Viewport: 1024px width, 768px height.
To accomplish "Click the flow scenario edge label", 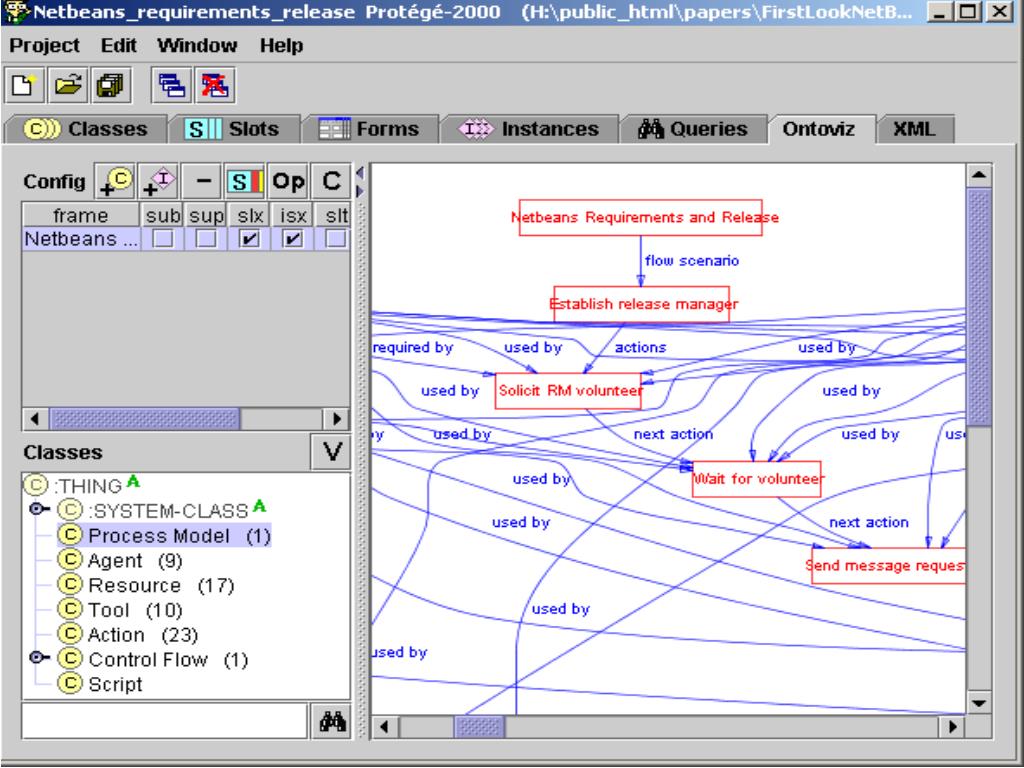I will click(x=692, y=261).
